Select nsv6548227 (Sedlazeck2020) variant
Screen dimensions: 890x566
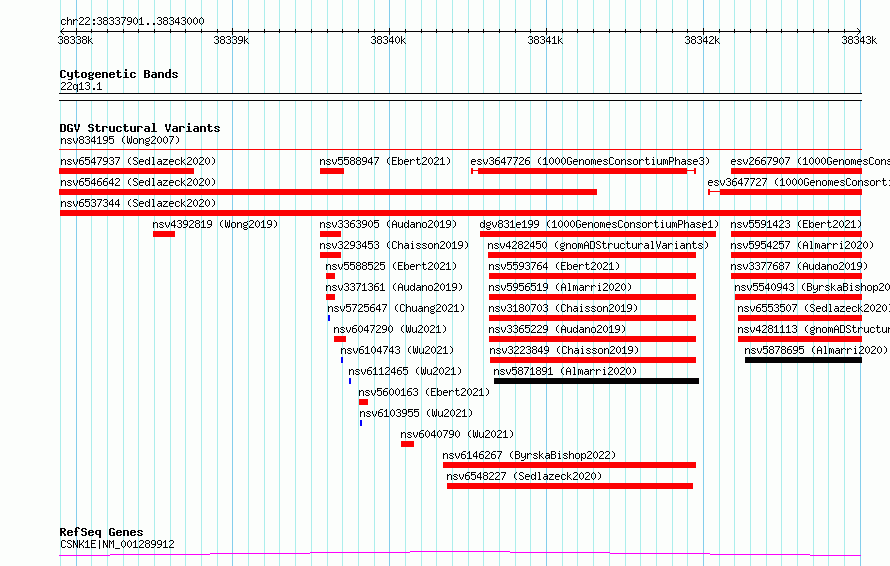[524, 476]
